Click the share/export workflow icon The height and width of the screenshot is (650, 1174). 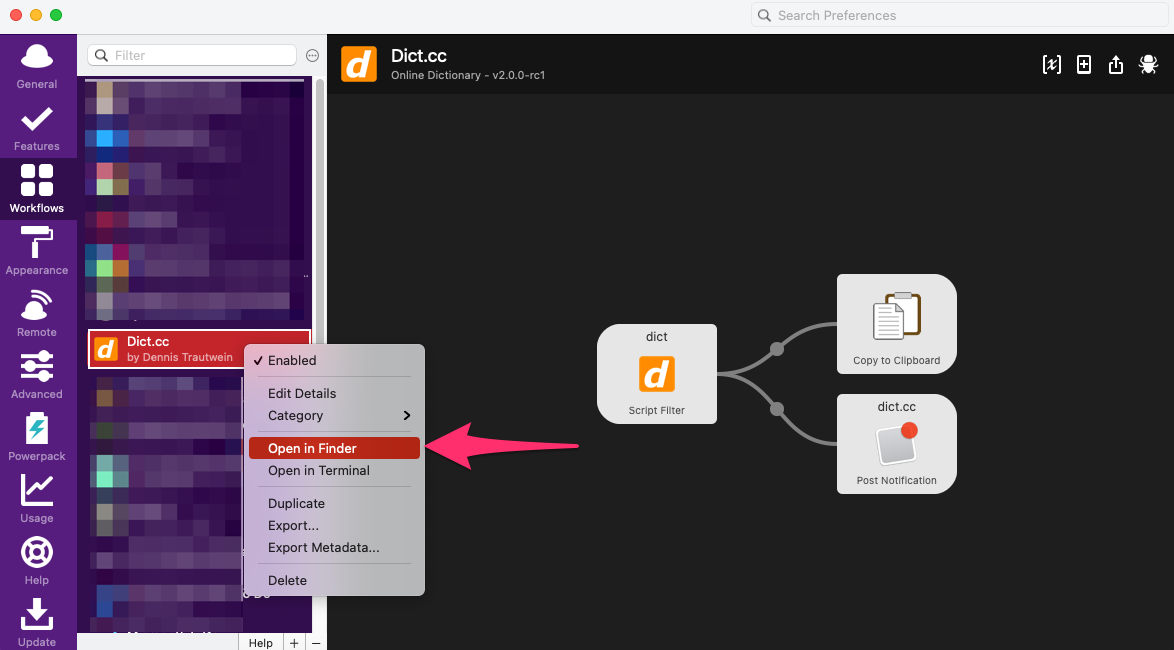pos(1116,64)
